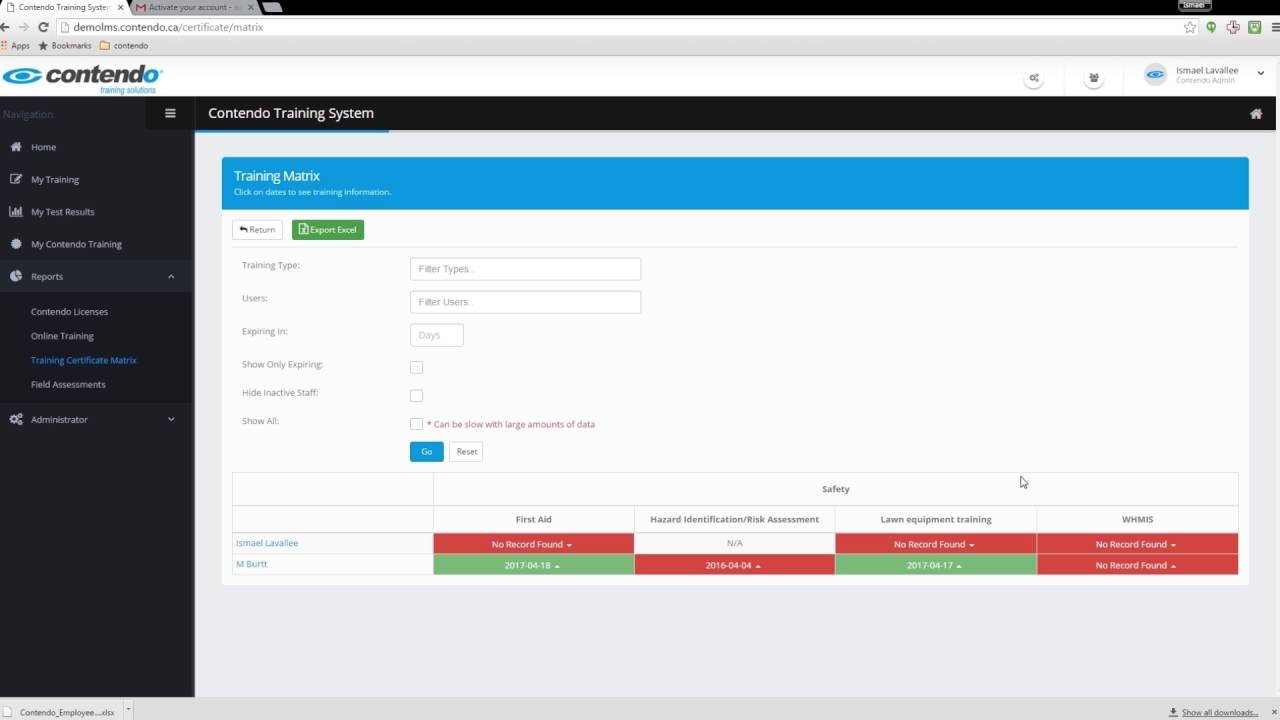Click the Ismael Lavallee profile avatar
Viewport: 1280px width, 720px height.
1155,75
